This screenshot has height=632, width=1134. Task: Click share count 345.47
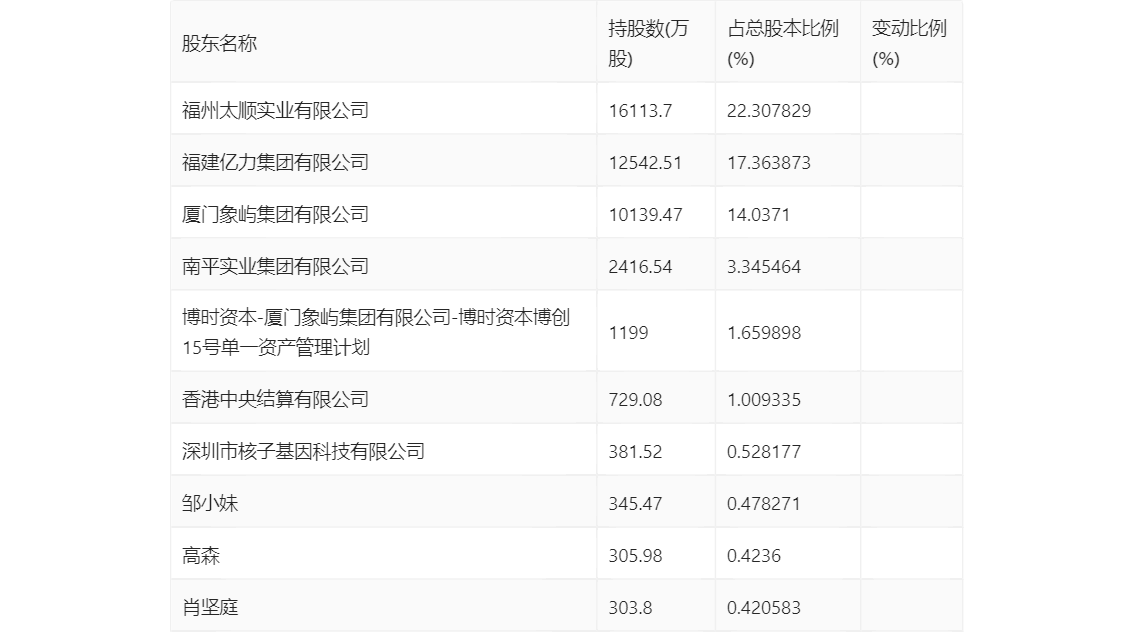click(x=635, y=504)
